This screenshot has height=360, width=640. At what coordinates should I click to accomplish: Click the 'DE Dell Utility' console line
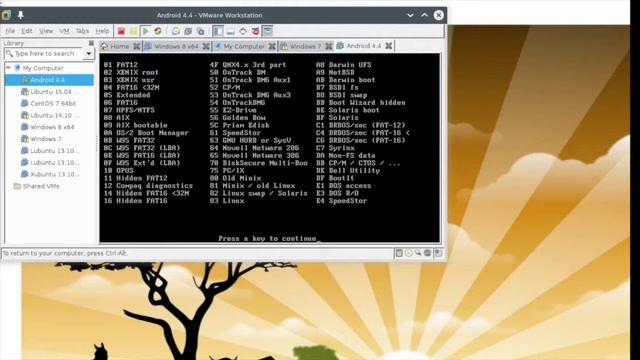348,171
